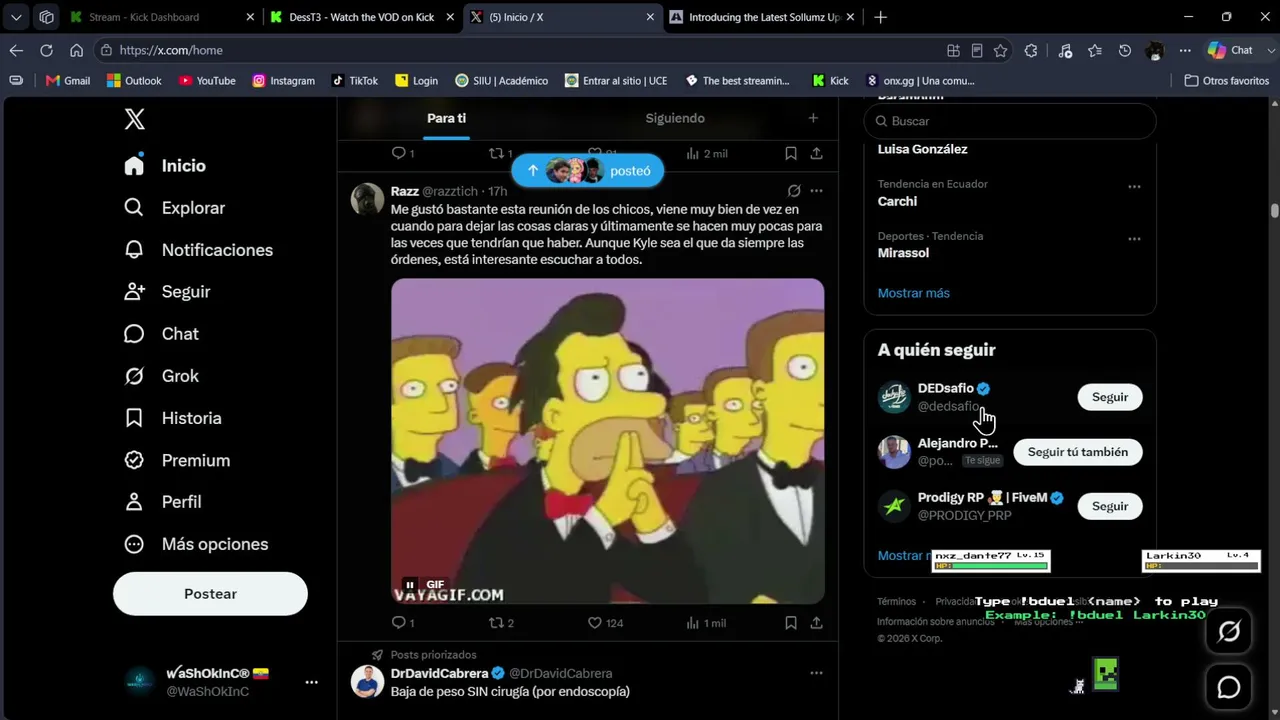
Task: Open the workspaces icon beside the tabs
Action: pos(46,17)
